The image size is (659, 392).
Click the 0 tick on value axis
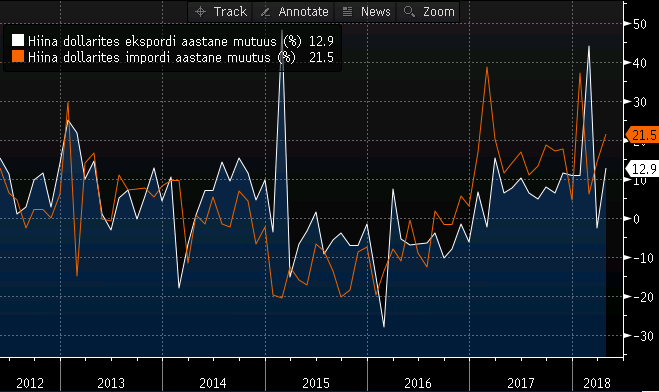click(x=636, y=219)
